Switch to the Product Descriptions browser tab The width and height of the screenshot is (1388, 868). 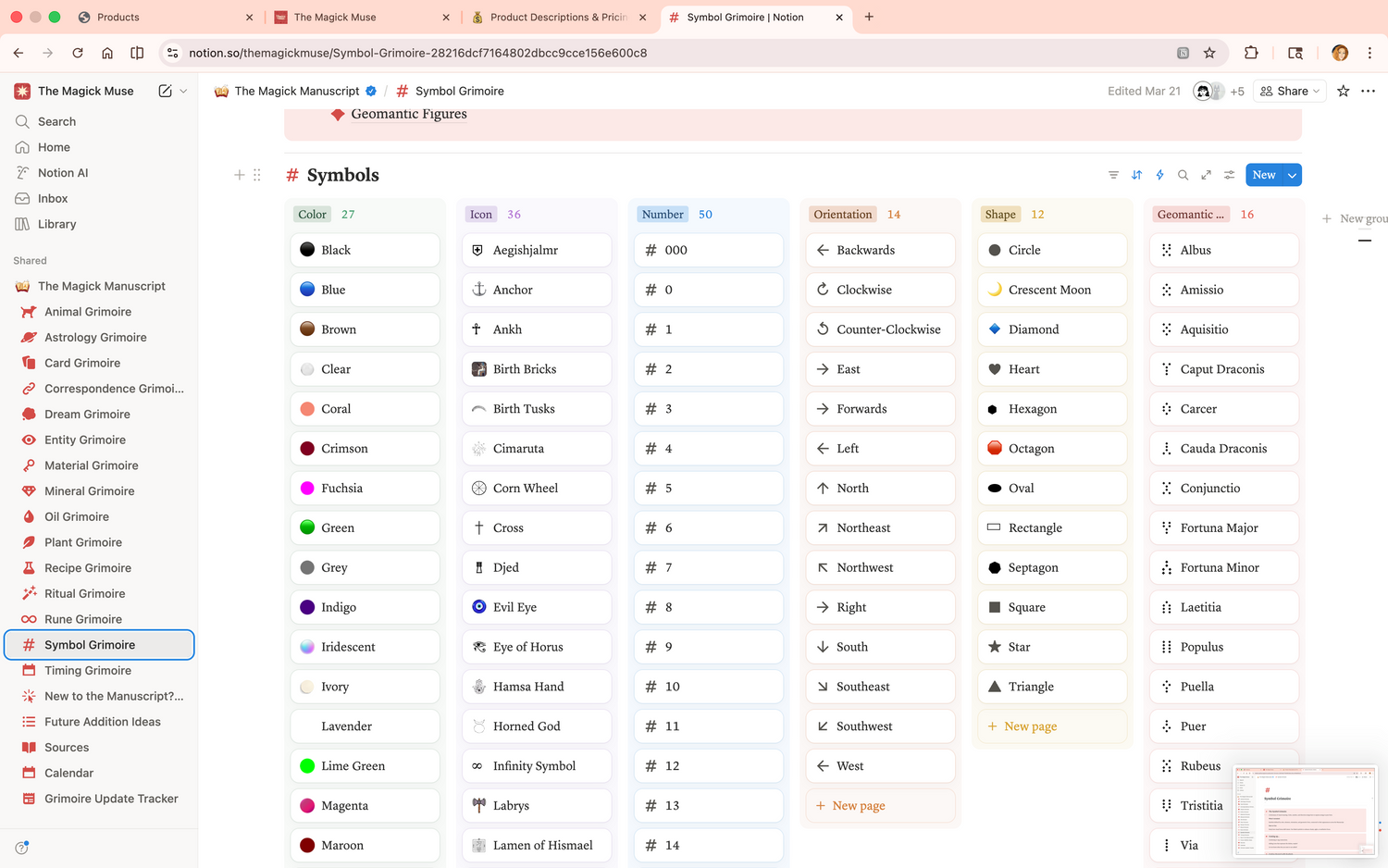558,17
